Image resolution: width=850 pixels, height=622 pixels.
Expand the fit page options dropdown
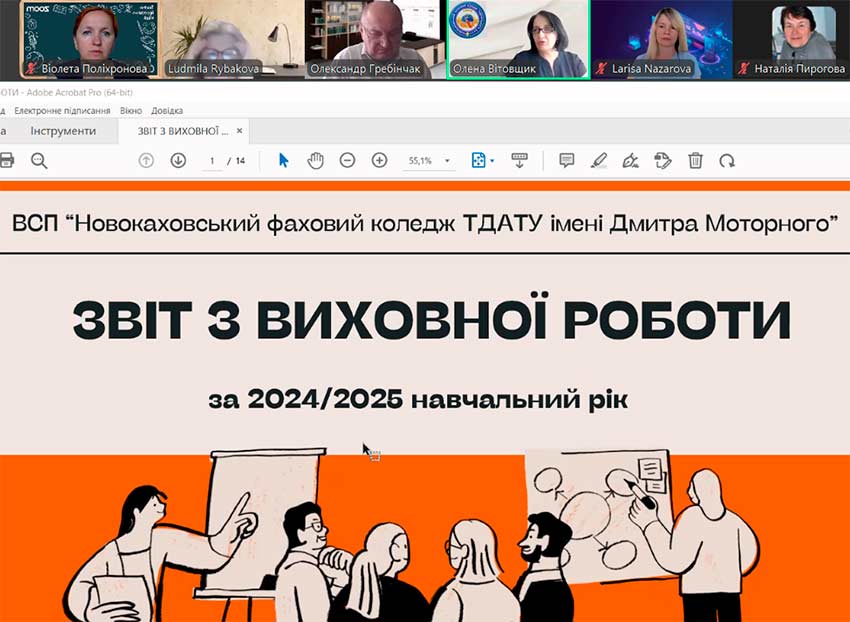[492, 161]
